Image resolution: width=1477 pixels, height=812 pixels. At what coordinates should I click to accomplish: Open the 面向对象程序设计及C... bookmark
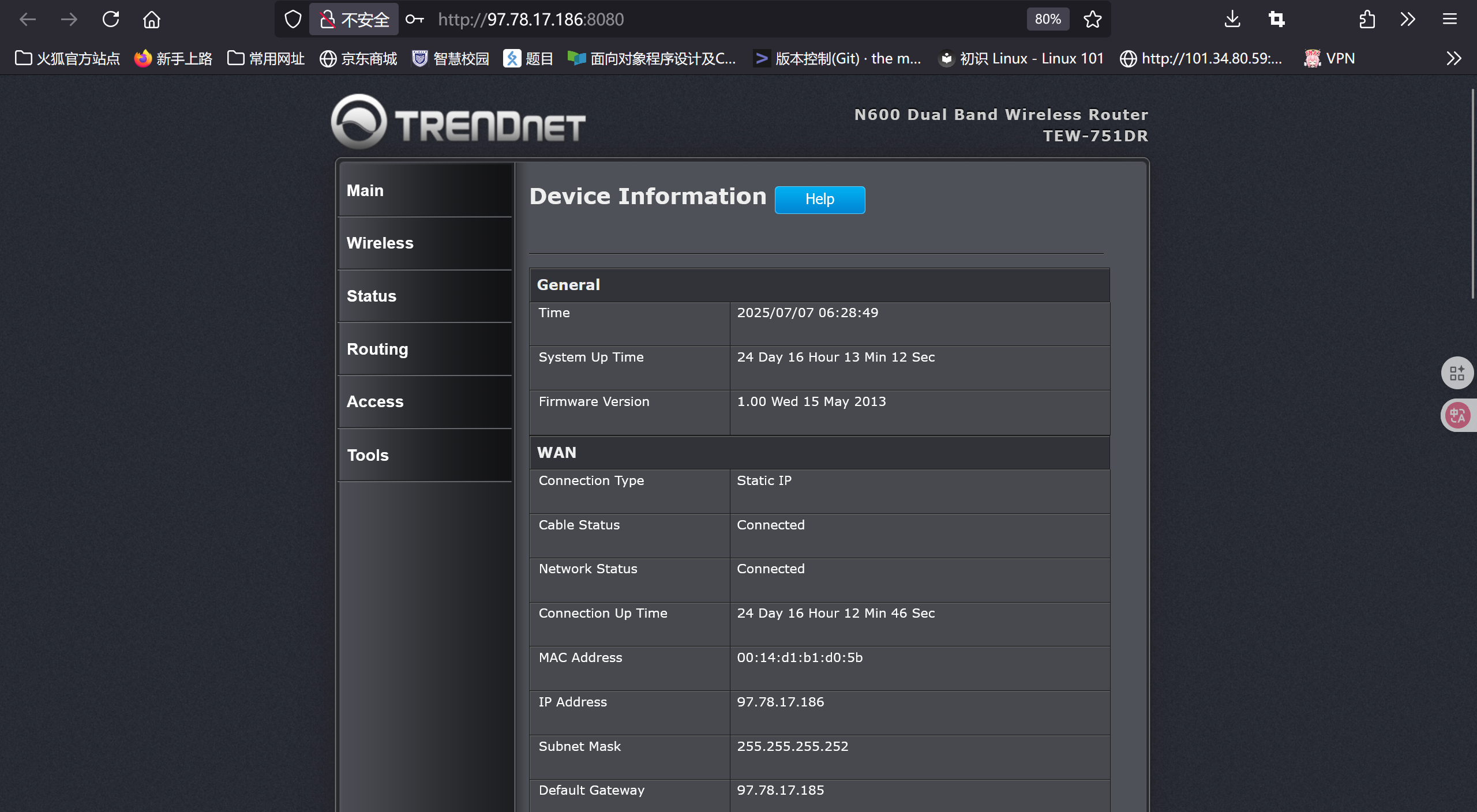652,58
